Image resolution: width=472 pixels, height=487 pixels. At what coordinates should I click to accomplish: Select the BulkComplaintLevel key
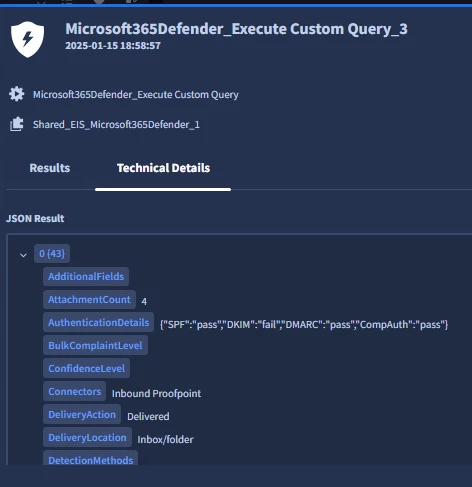click(x=95, y=345)
